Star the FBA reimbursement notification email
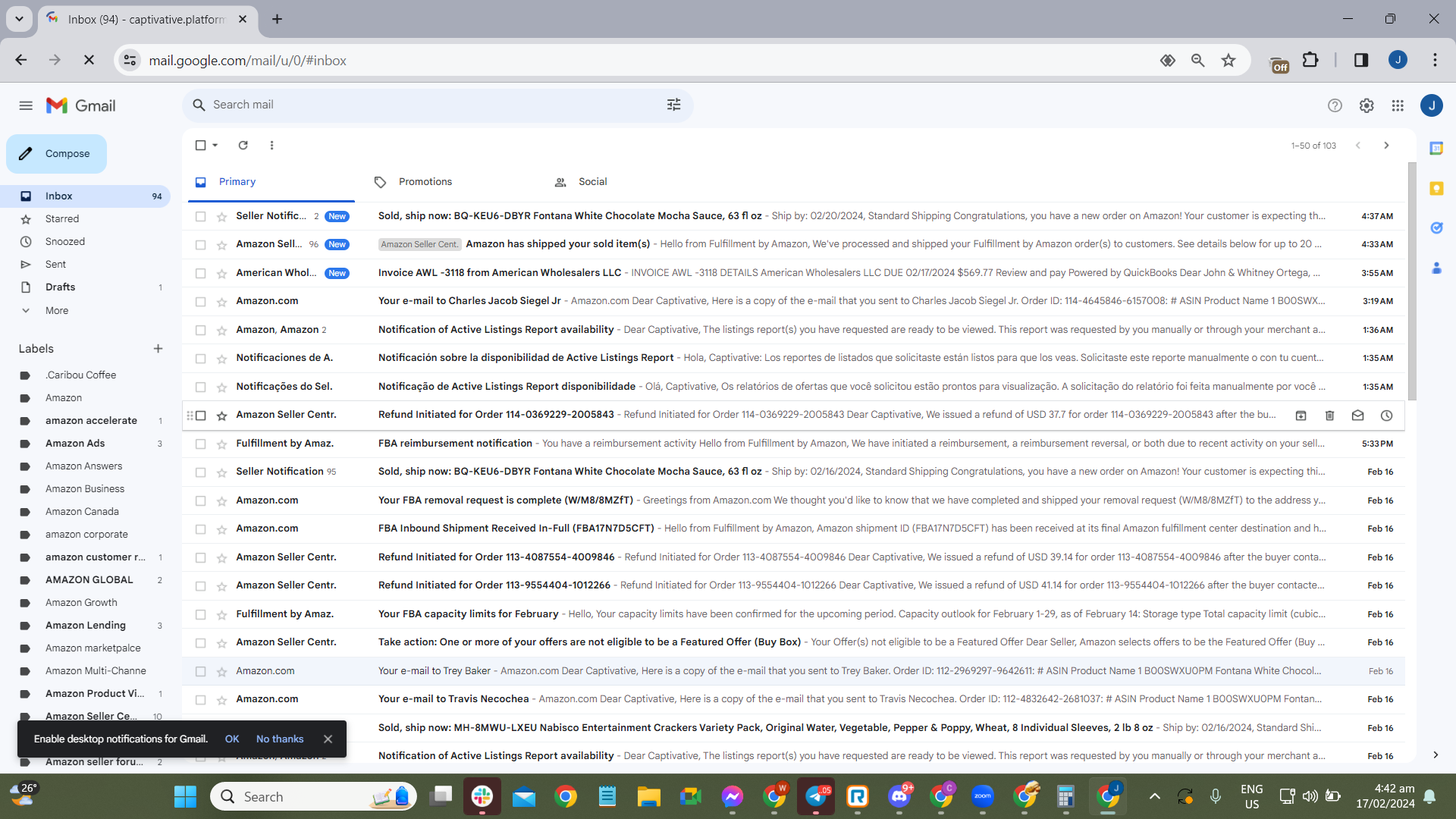Screen dimensions: 1456x819 [221, 444]
